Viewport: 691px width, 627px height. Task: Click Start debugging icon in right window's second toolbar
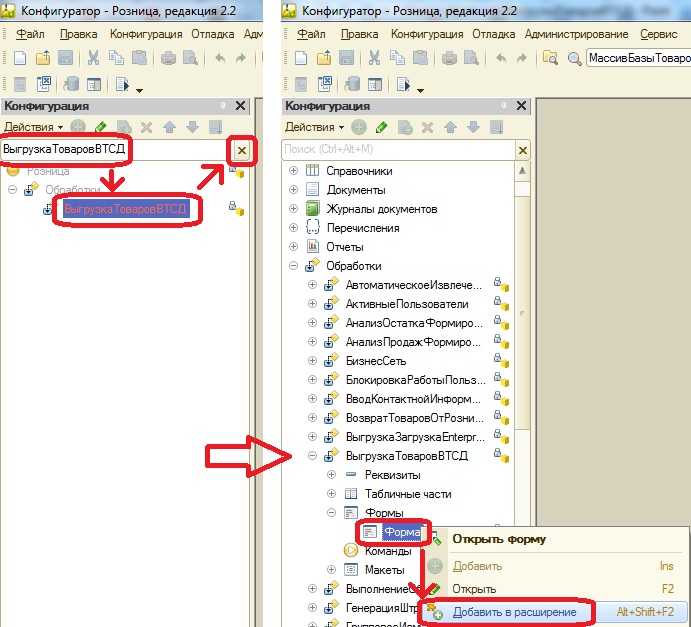pyautogui.click(x=404, y=84)
